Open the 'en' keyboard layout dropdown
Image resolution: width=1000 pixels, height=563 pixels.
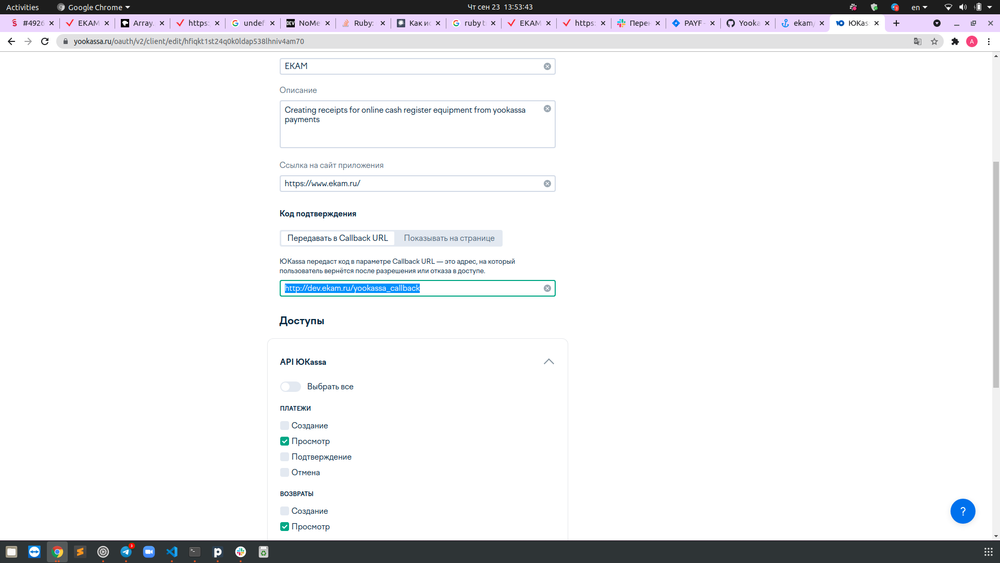click(x=918, y=7)
